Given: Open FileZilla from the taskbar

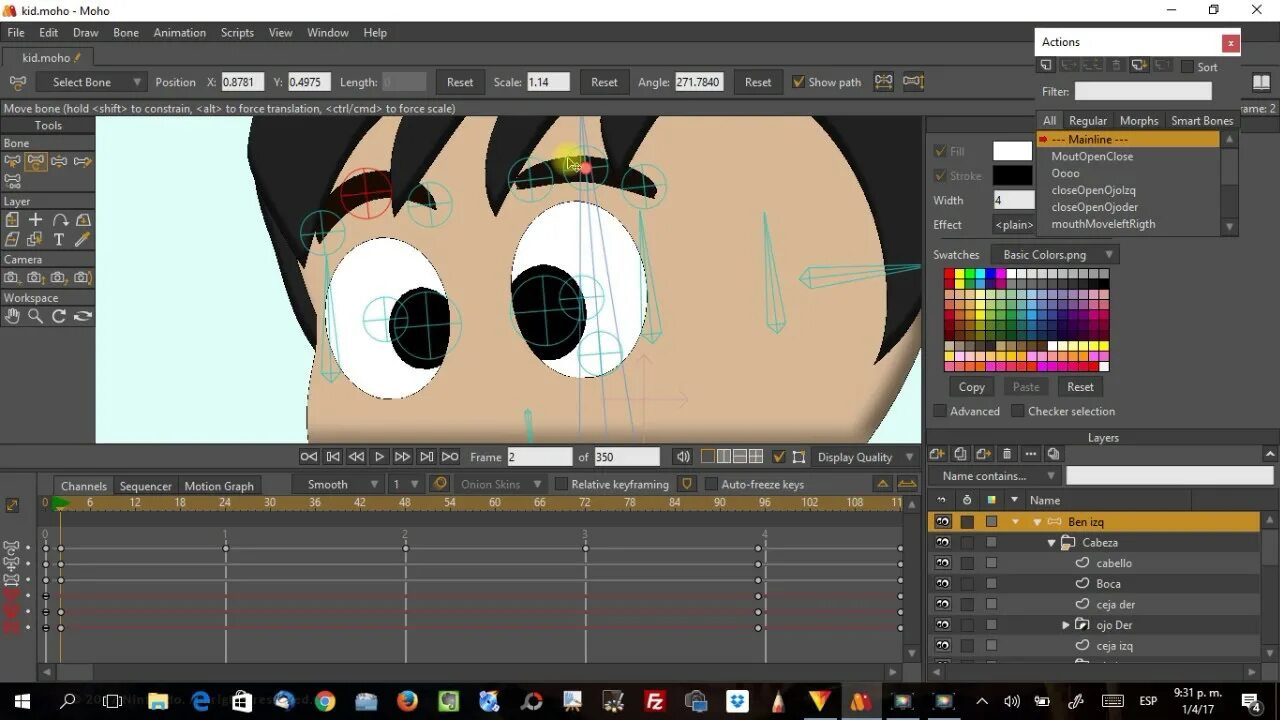Looking at the screenshot, I should tap(655, 701).
